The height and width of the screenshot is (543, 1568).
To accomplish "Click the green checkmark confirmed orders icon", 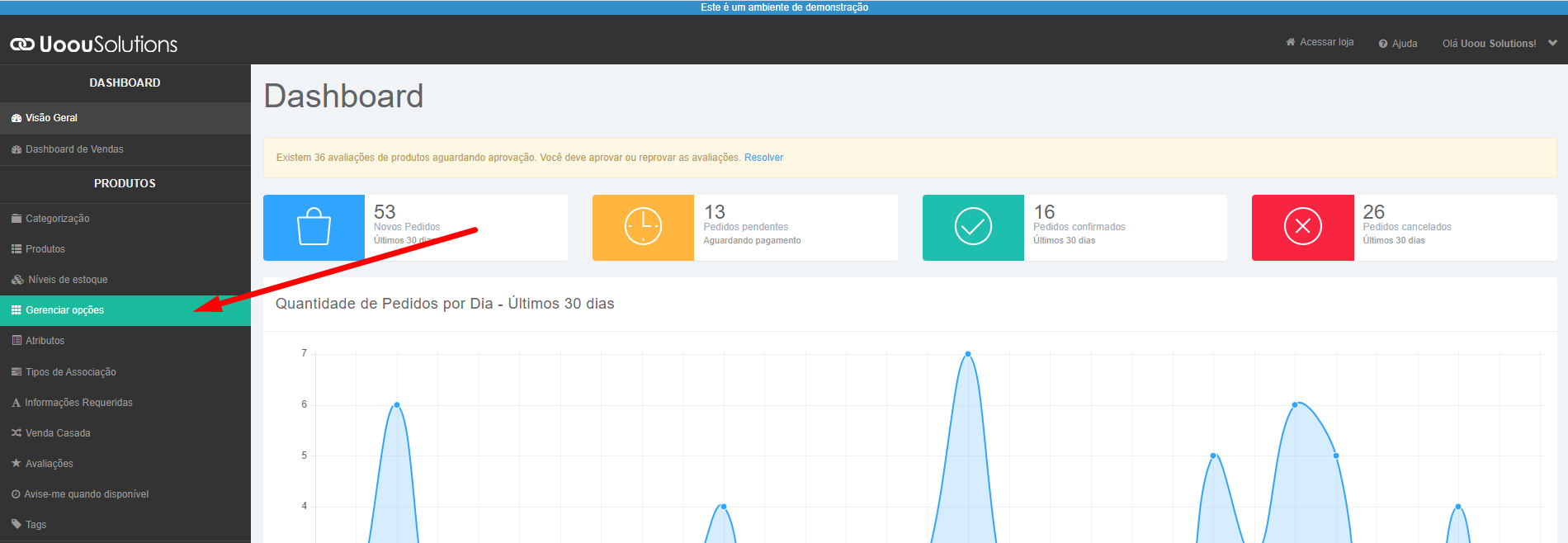I will (973, 227).
